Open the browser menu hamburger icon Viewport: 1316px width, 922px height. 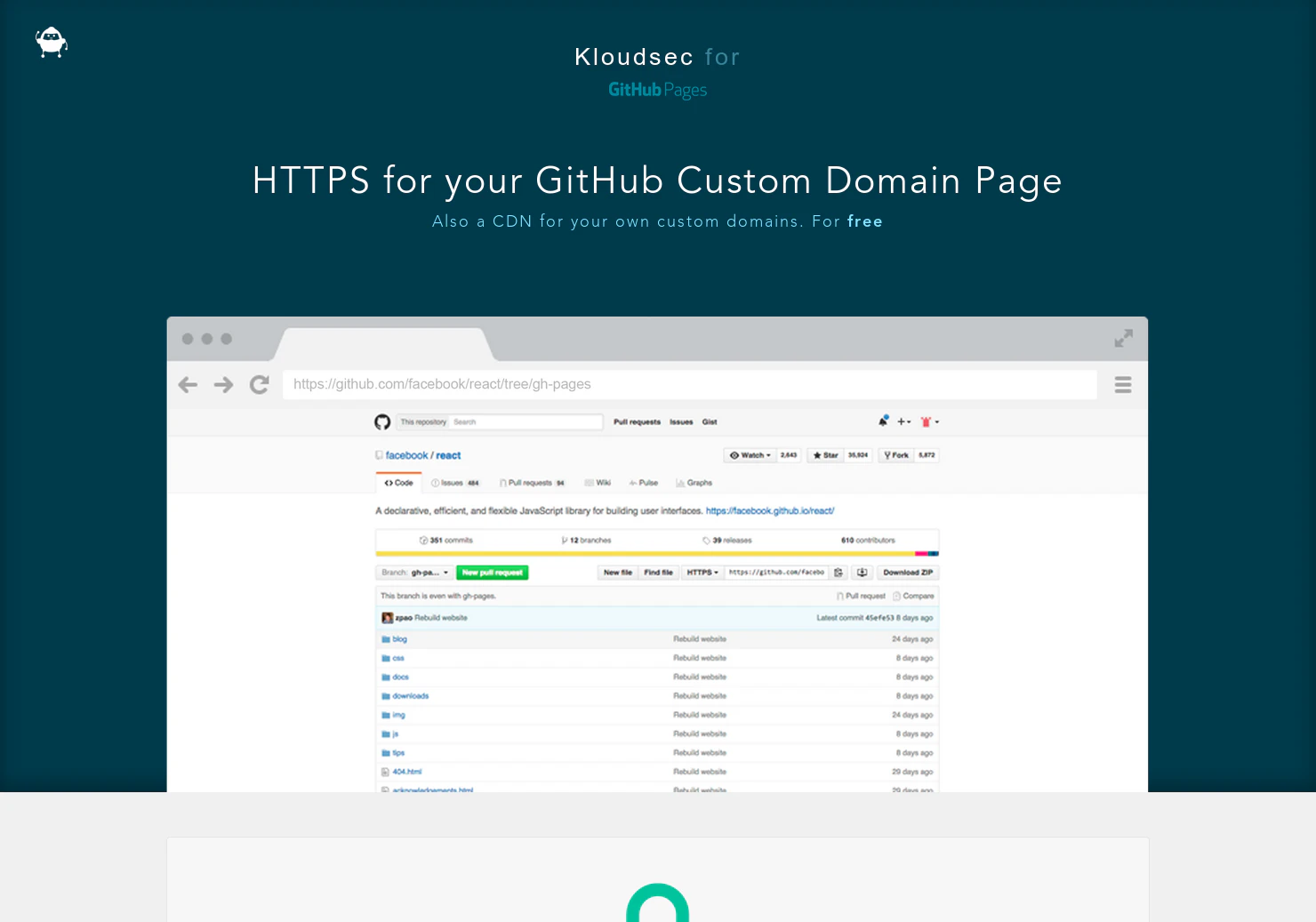tap(1123, 384)
